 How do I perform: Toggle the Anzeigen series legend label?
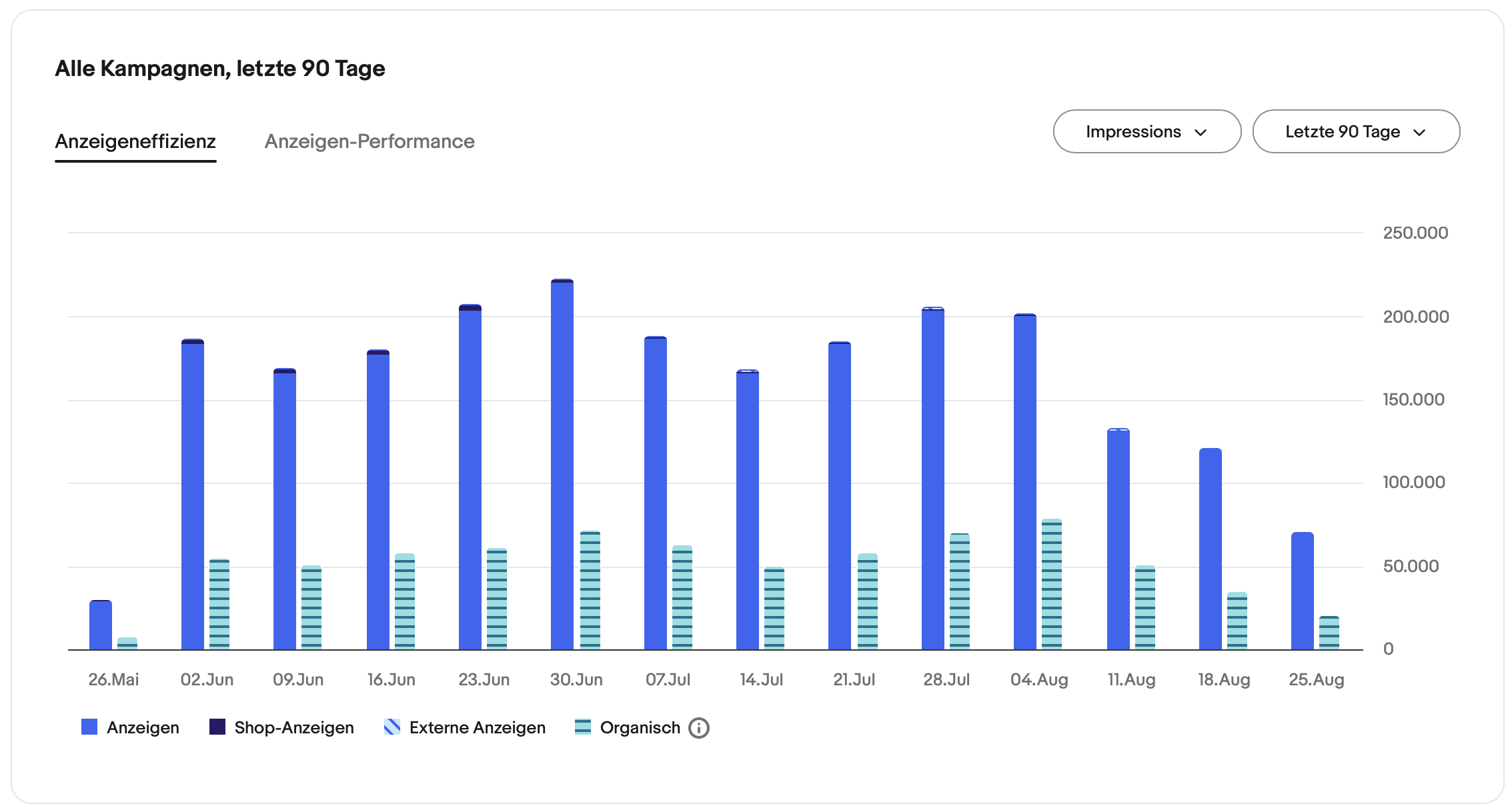(143, 727)
